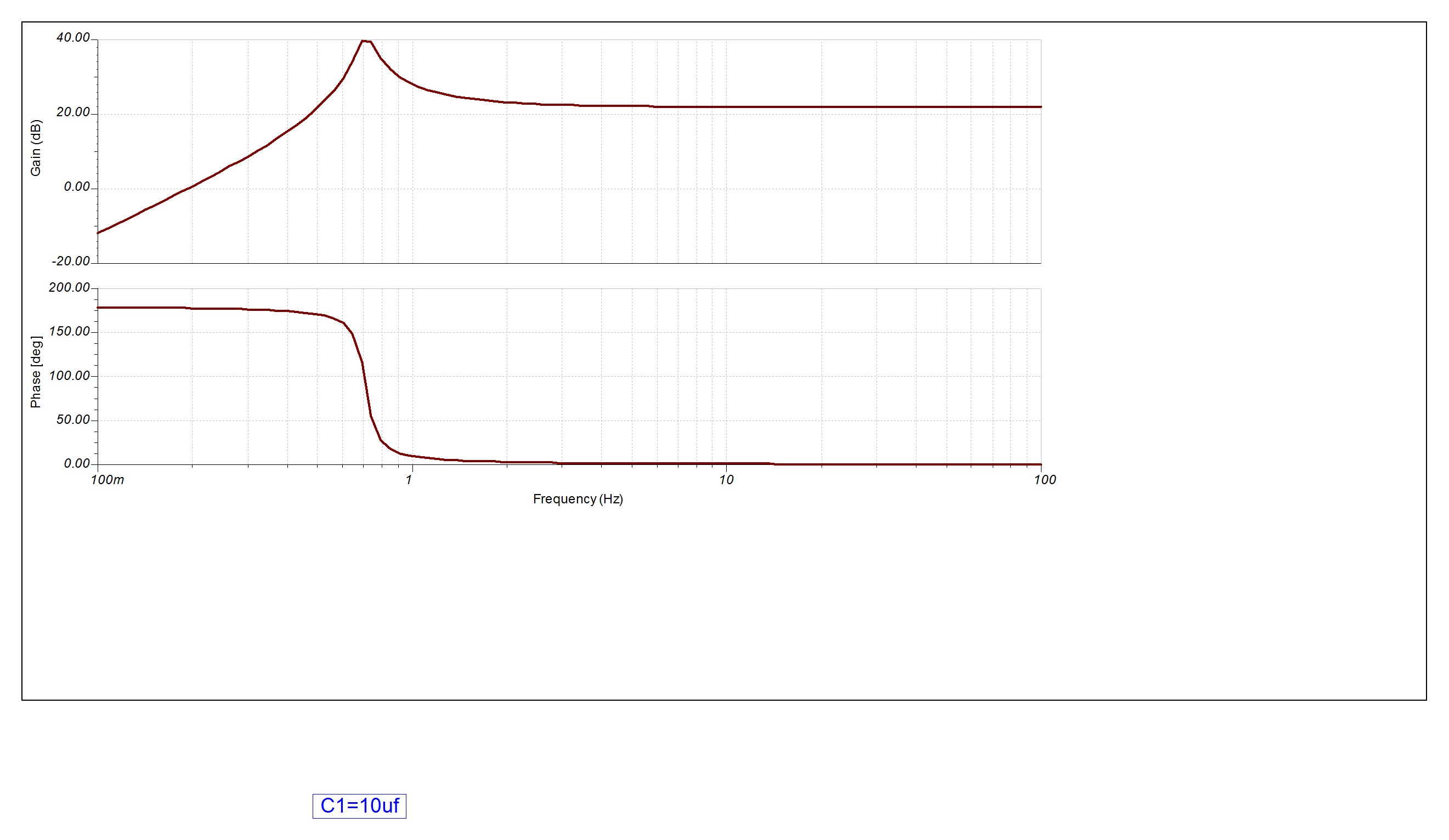
Task: Click the resonance peak of the gain curve
Action: (x=366, y=41)
